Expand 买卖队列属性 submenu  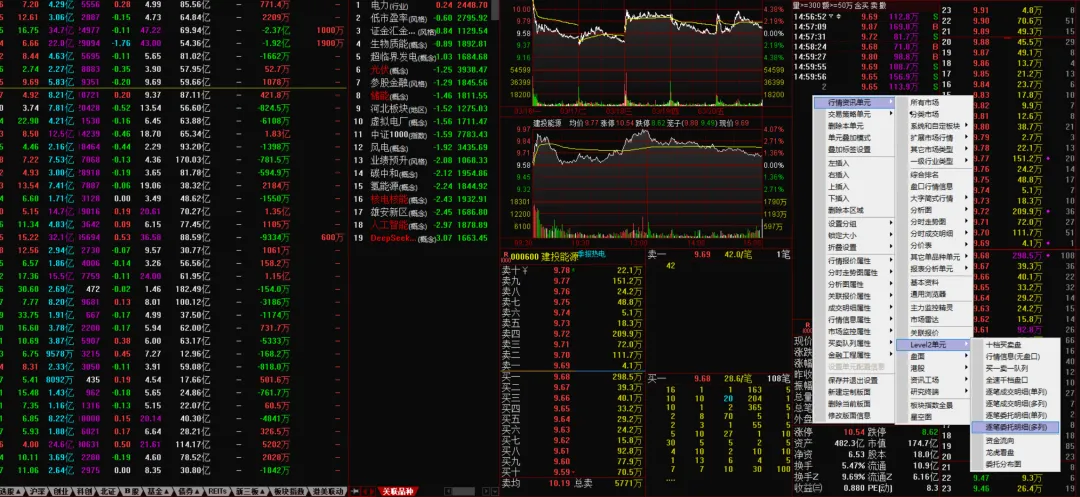point(854,343)
